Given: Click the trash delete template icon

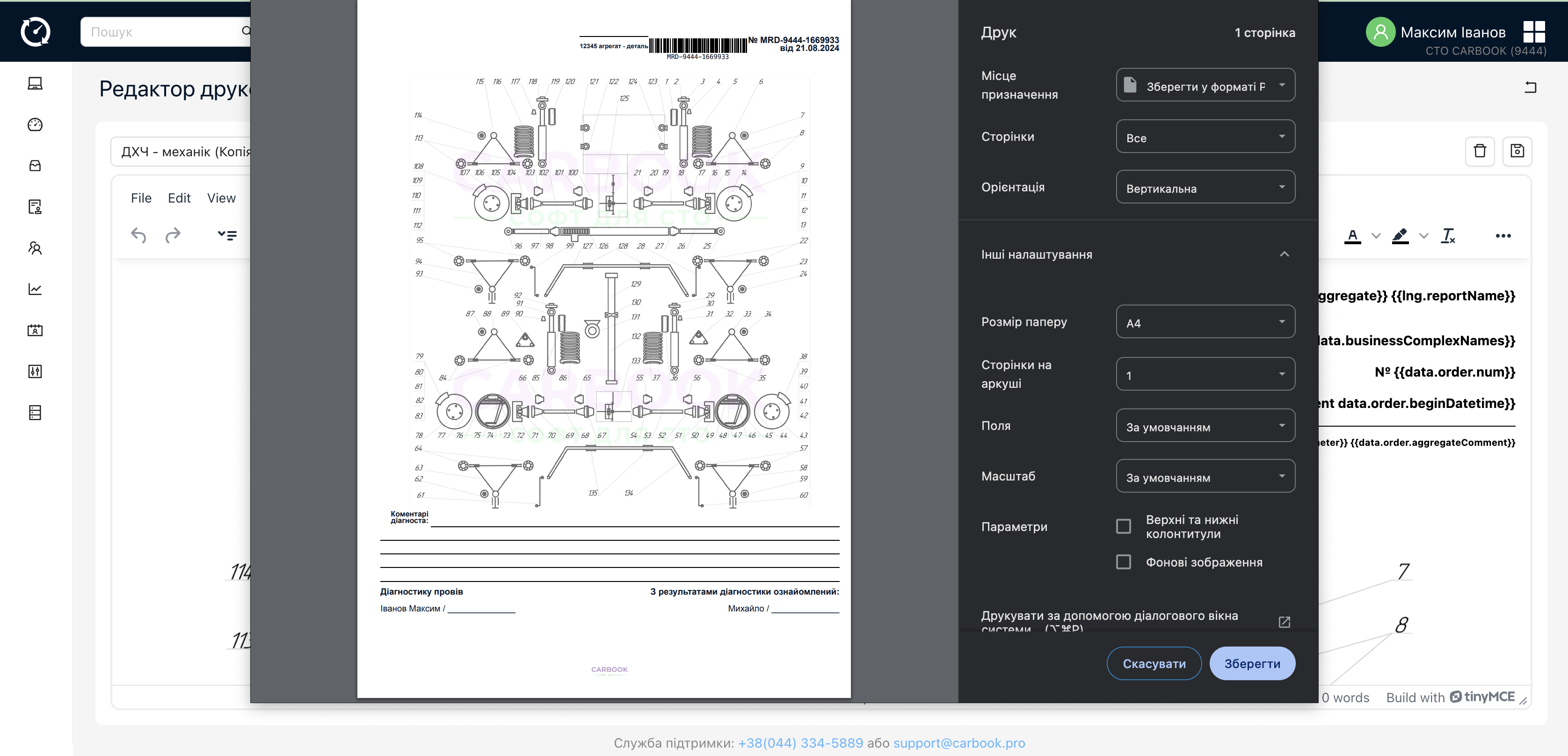Looking at the screenshot, I should click(1480, 151).
